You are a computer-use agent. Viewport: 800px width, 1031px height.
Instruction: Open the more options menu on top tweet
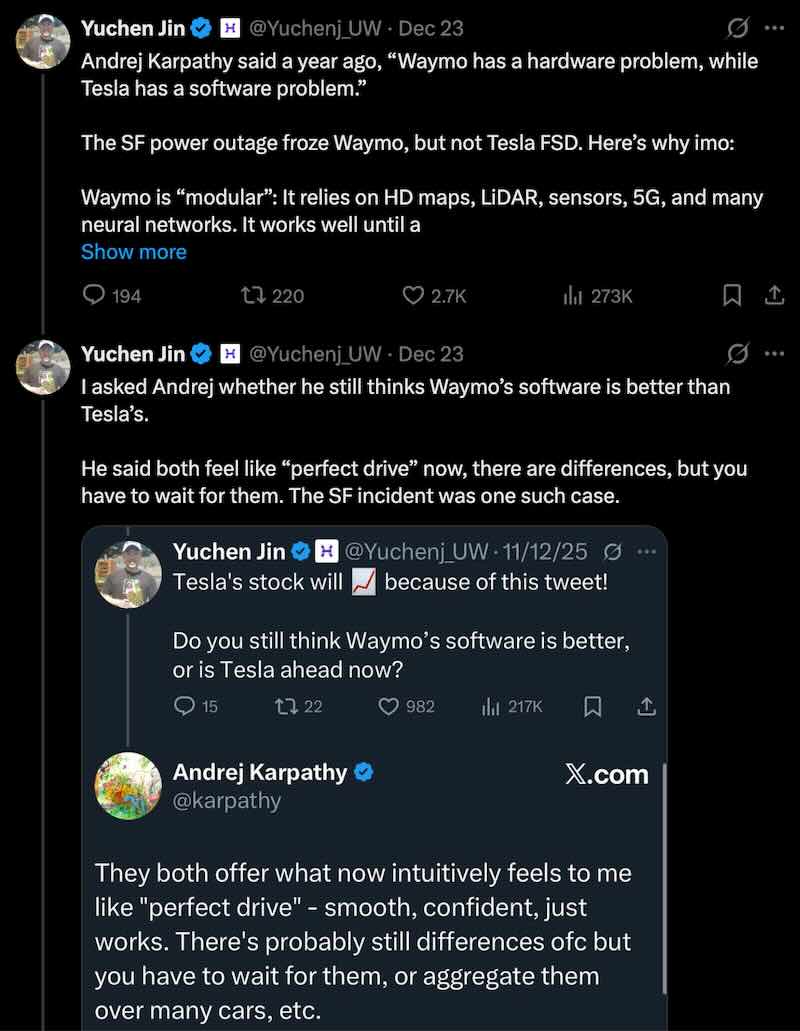point(772,28)
